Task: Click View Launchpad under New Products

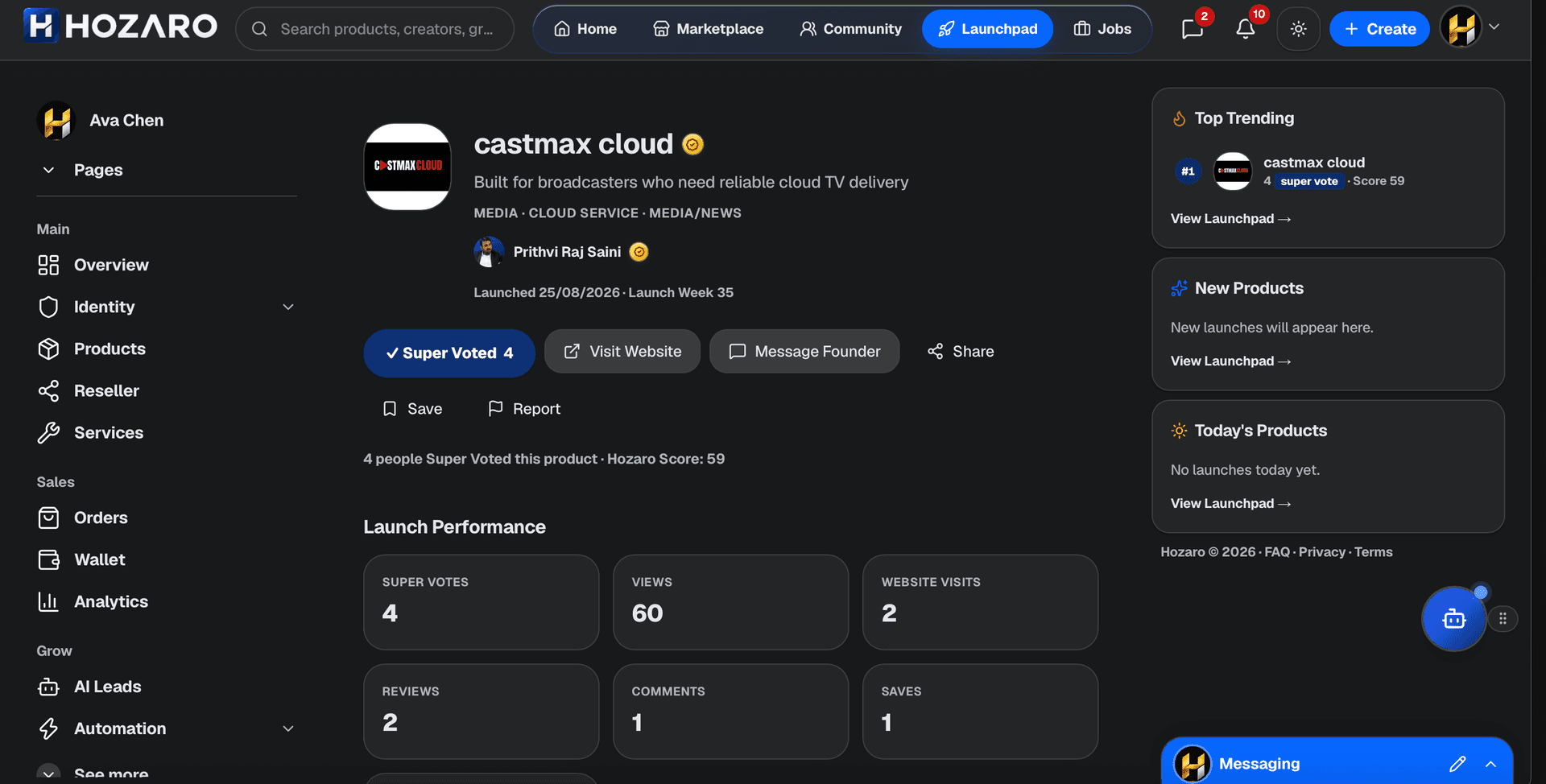Action: 1230,361
